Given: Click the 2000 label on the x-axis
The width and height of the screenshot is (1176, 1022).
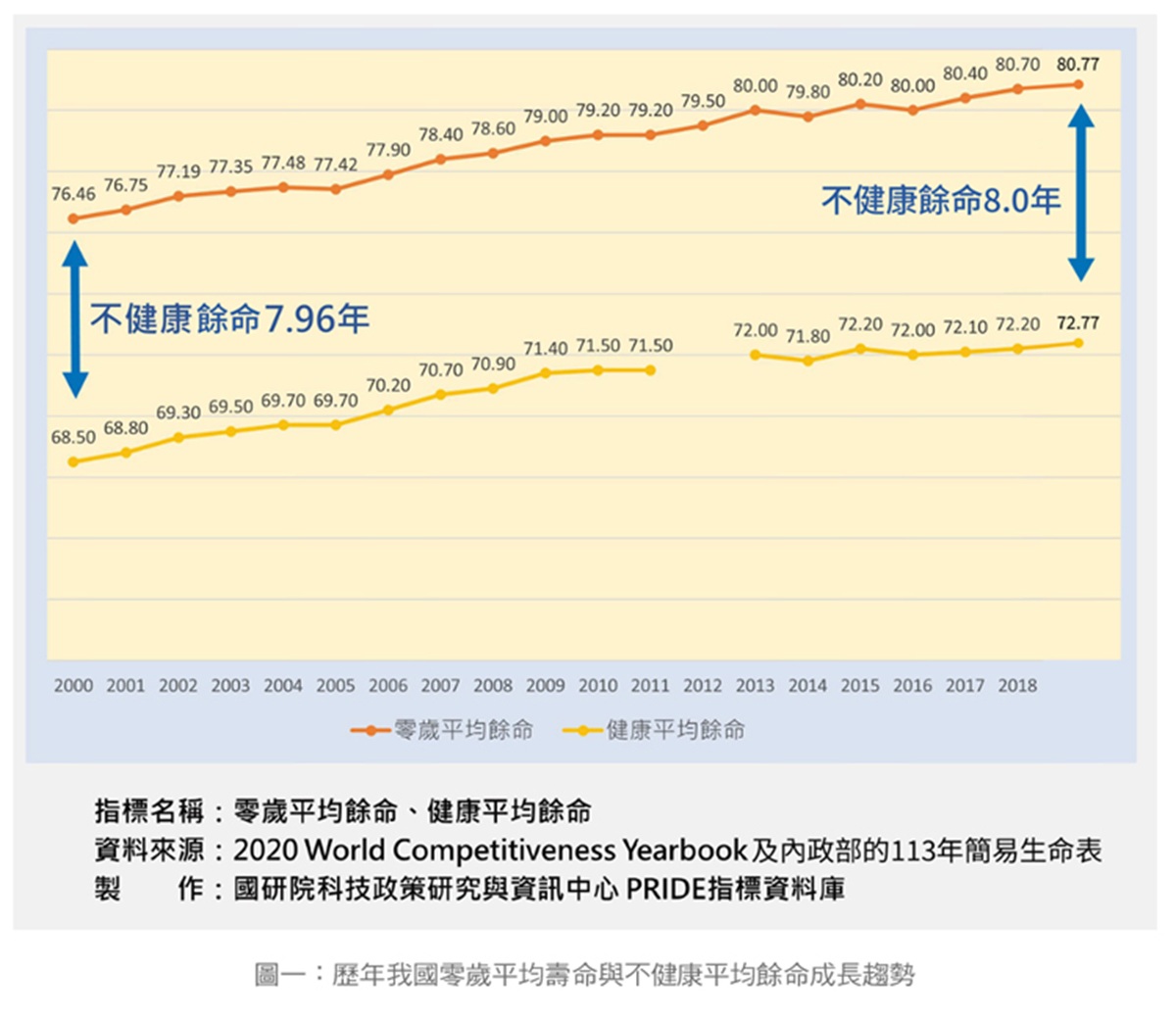Looking at the screenshot, I should pos(73,686).
